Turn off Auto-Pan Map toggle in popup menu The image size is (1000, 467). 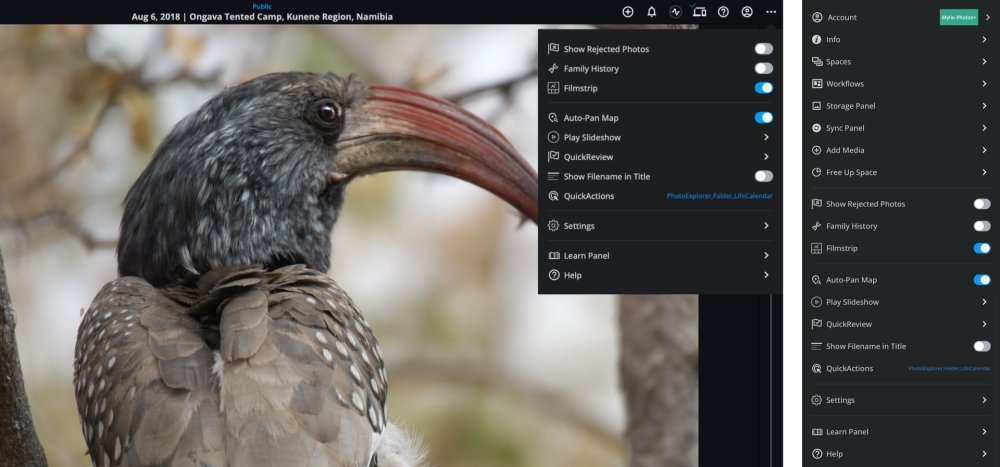click(x=763, y=117)
